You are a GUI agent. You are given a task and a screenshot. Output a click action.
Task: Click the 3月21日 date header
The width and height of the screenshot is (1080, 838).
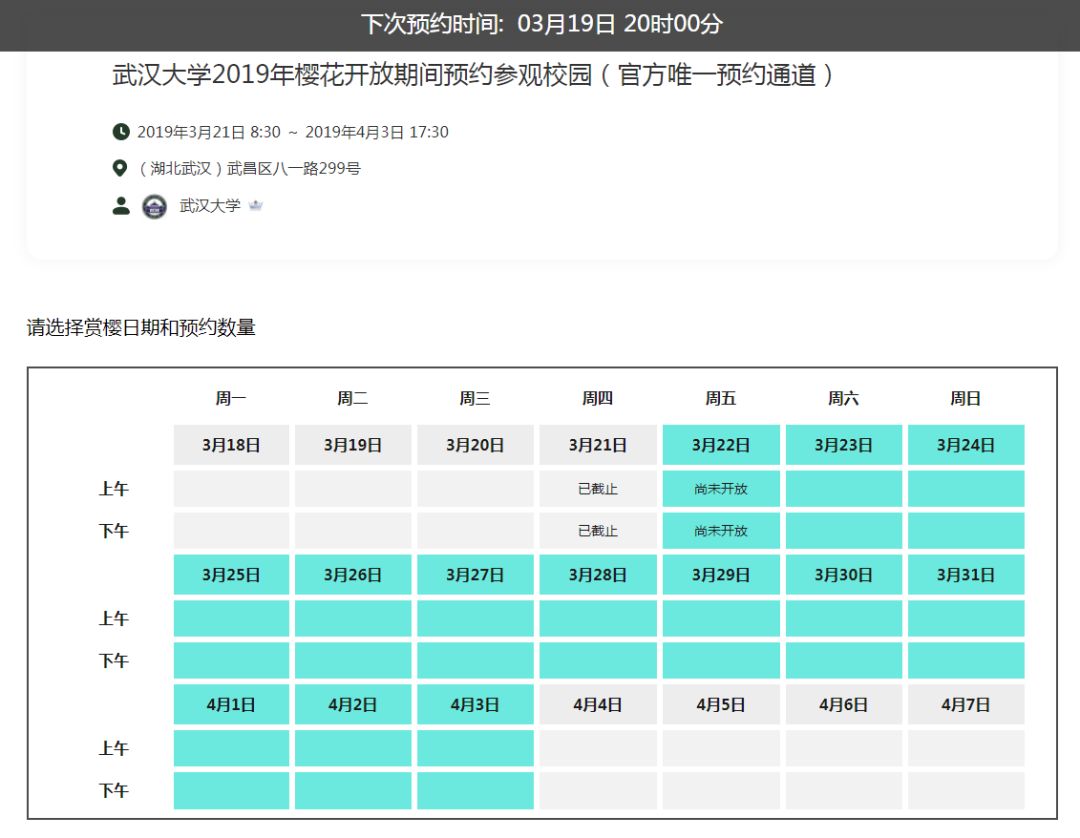(598, 445)
